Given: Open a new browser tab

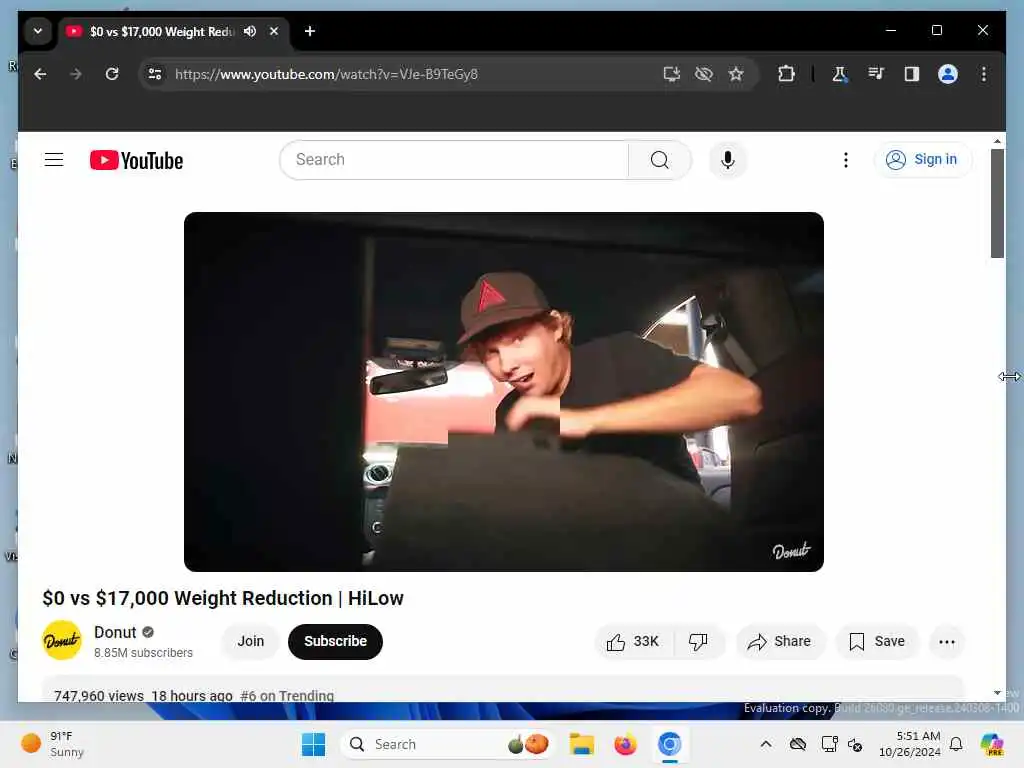Looking at the screenshot, I should pos(310,31).
